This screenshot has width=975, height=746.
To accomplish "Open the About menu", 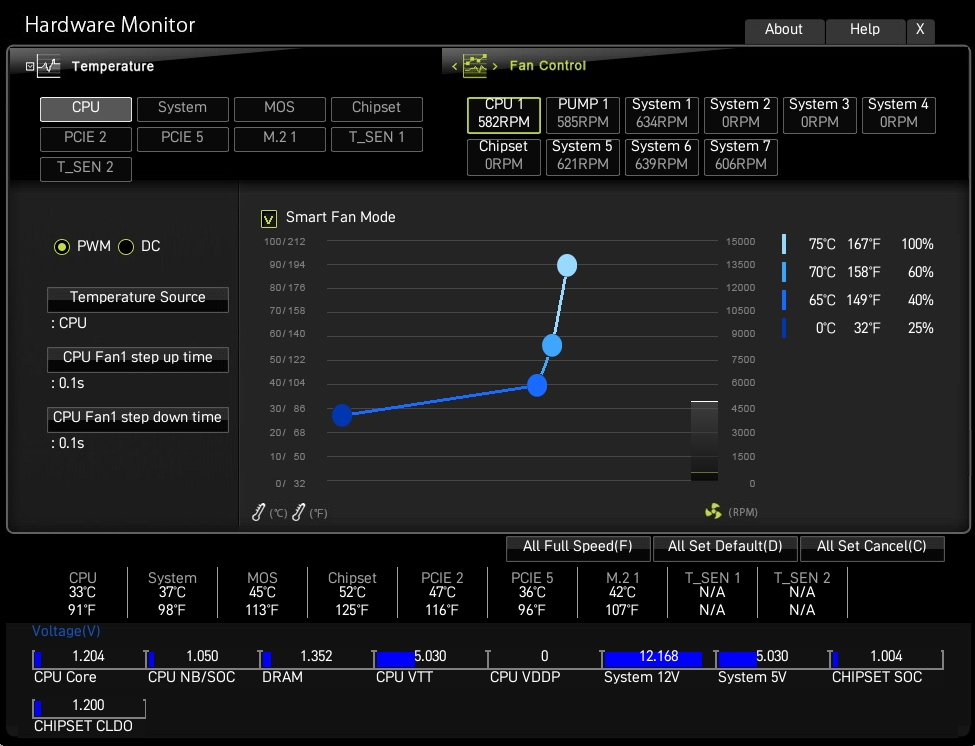I will tap(784, 30).
